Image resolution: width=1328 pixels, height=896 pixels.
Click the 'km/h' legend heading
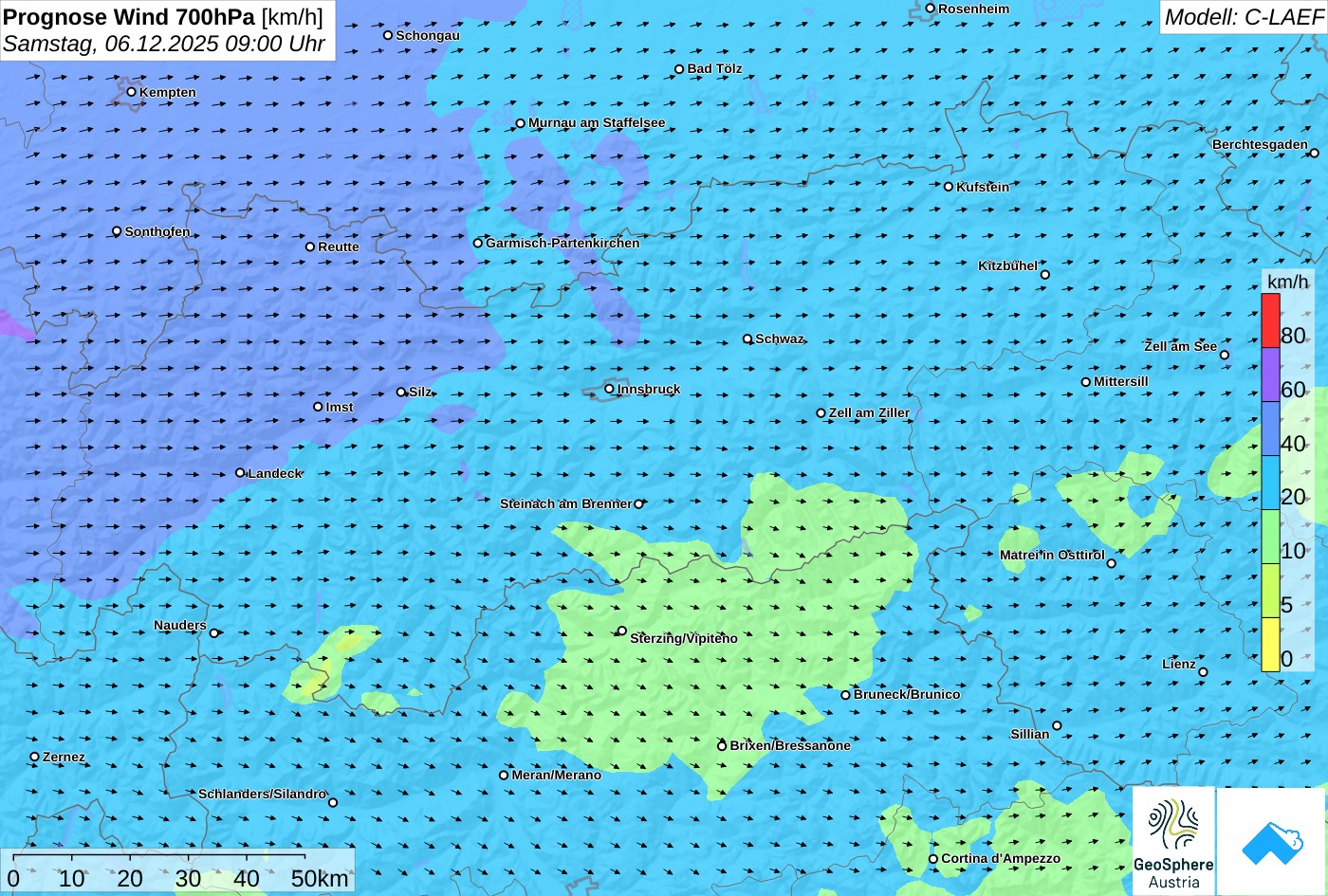tap(1287, 282)
